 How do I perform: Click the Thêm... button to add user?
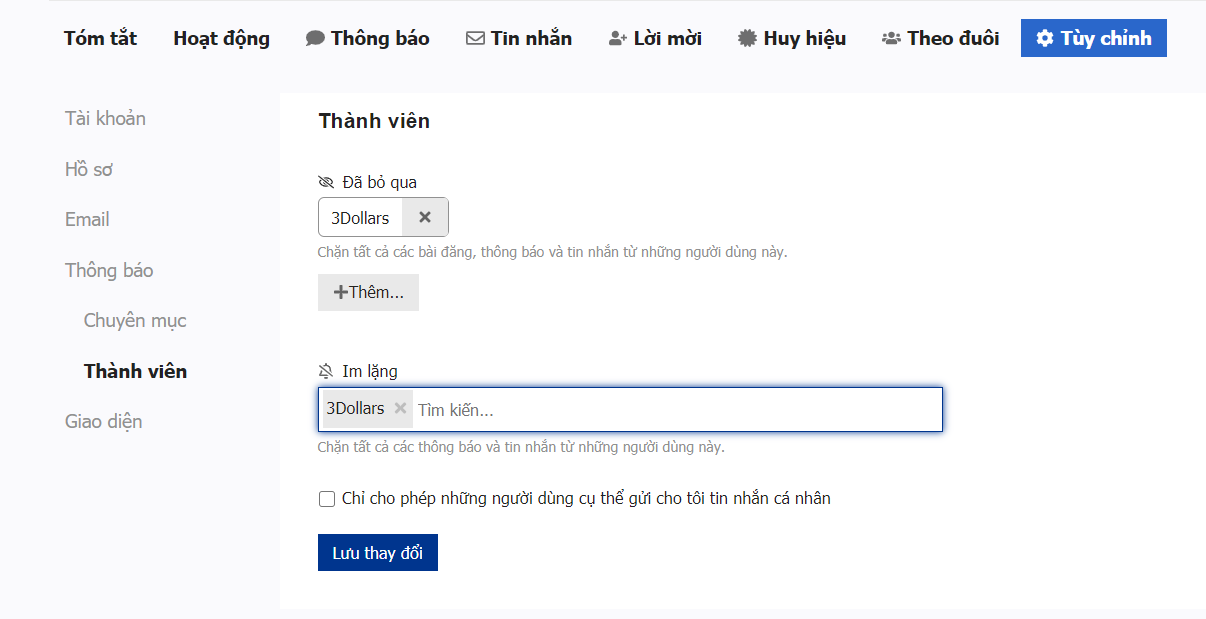[368, 292]
